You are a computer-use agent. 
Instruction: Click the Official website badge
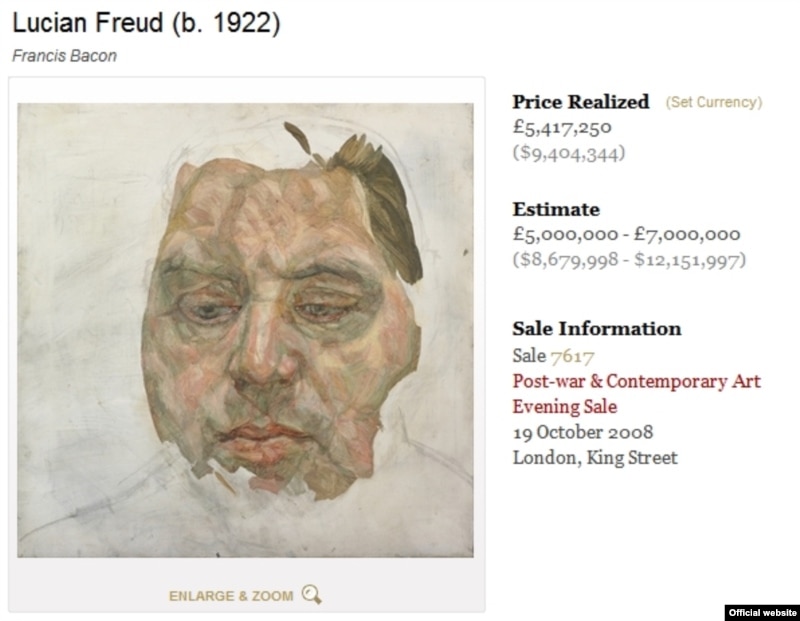pyautogui.click(x=762, y=613)
